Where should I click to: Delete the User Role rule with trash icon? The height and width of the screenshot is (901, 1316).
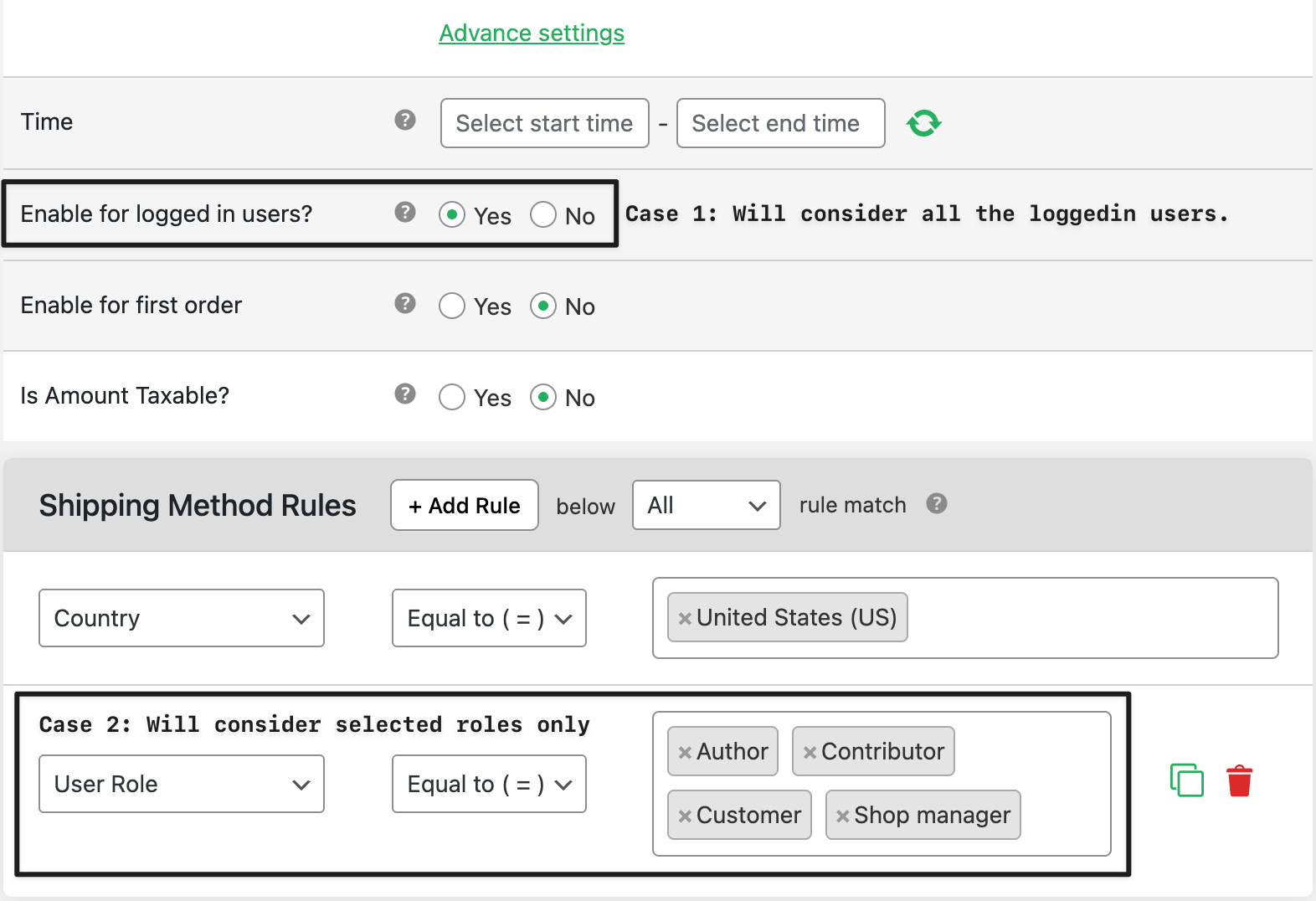[1240, 780]
